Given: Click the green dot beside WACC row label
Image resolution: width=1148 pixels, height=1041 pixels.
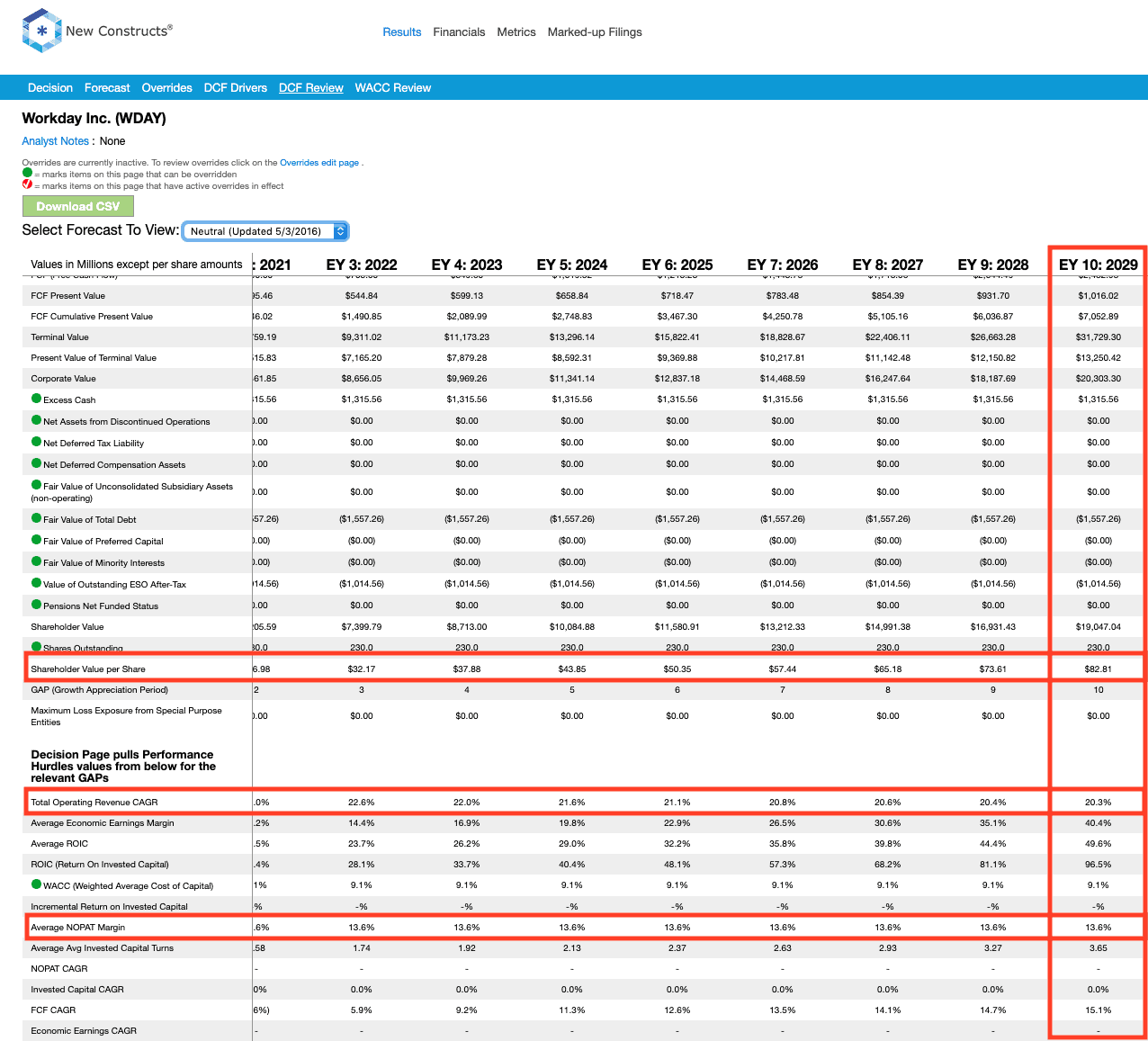Looking at the screenshot, I should (x=36, y=884).
